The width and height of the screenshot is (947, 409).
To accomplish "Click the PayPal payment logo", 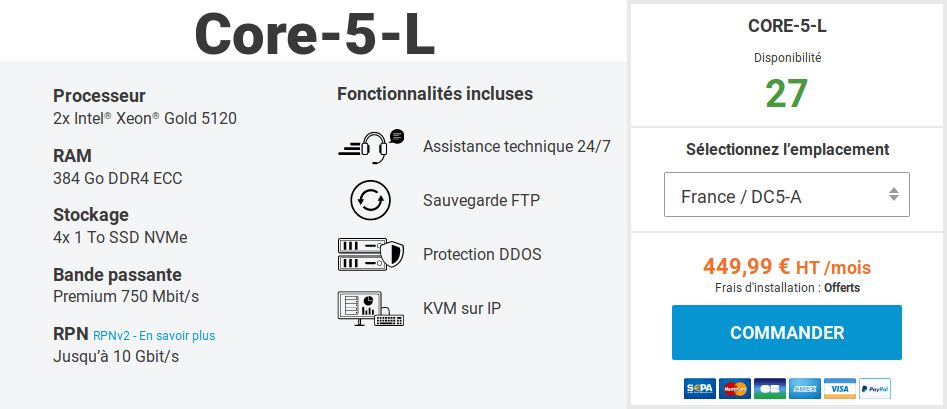I will point(875,388).
